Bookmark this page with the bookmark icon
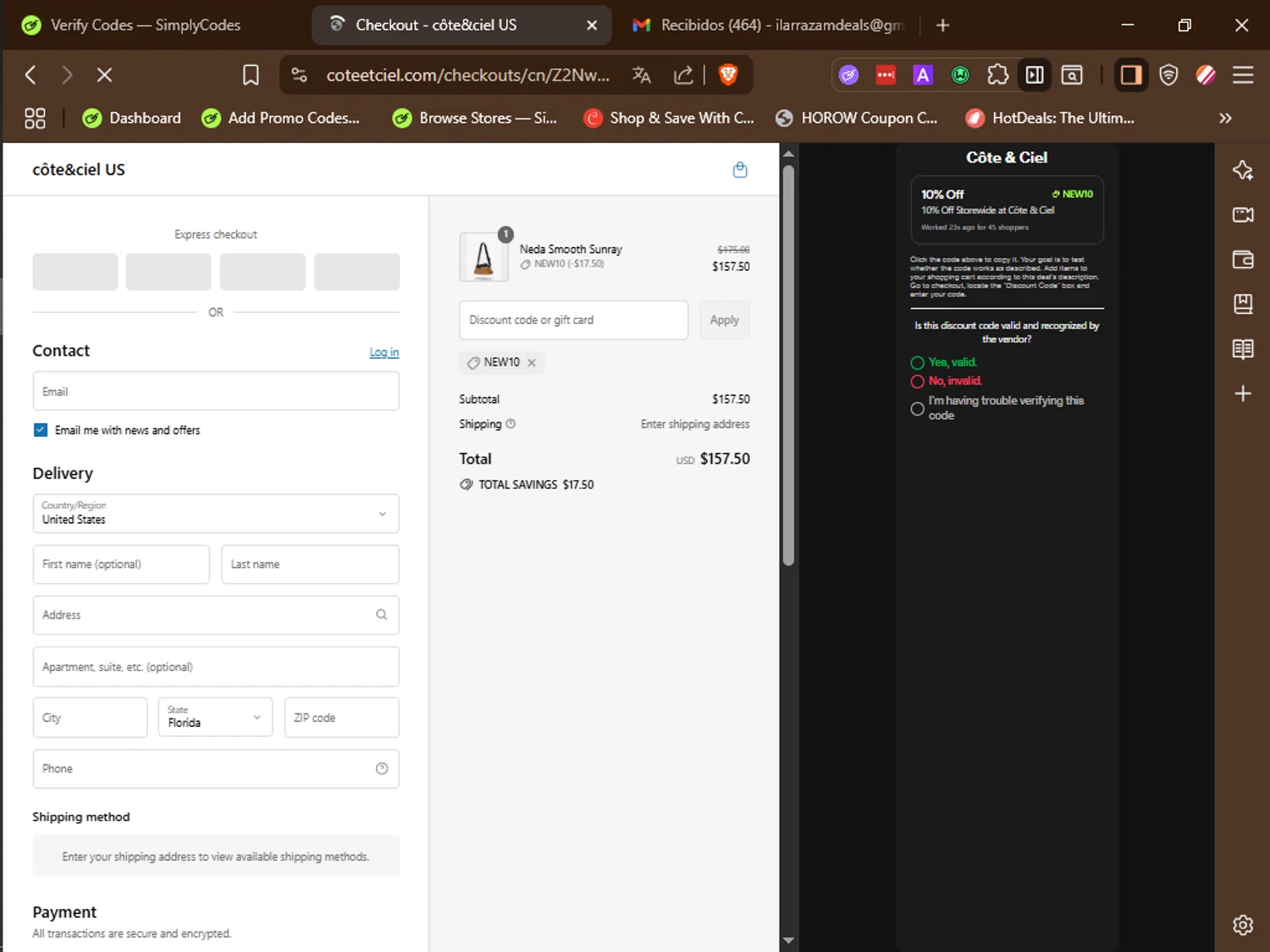Viewport: 1270px width, 952px height. [x=251, y=75]
